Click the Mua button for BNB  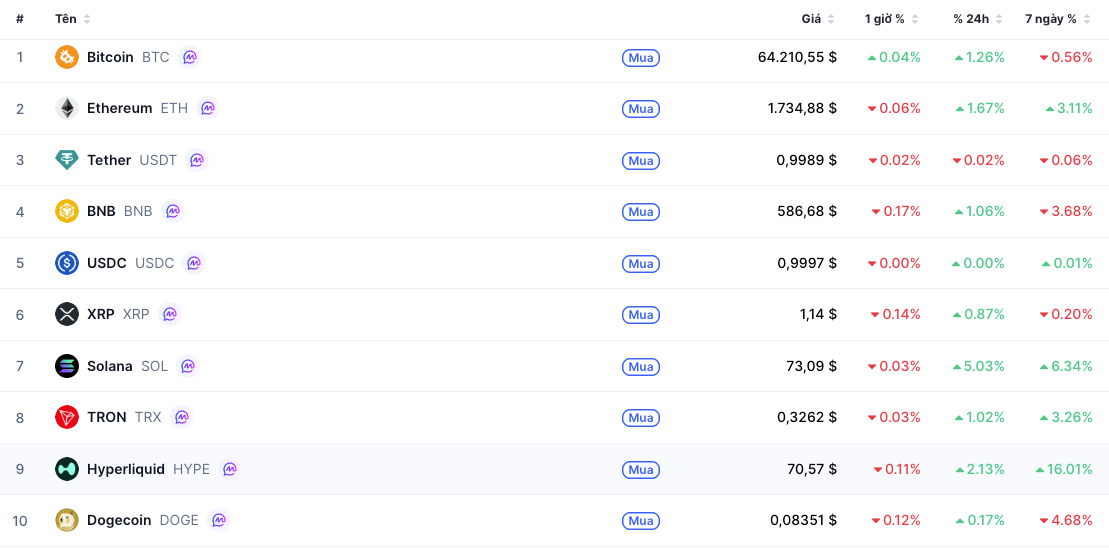641,211
